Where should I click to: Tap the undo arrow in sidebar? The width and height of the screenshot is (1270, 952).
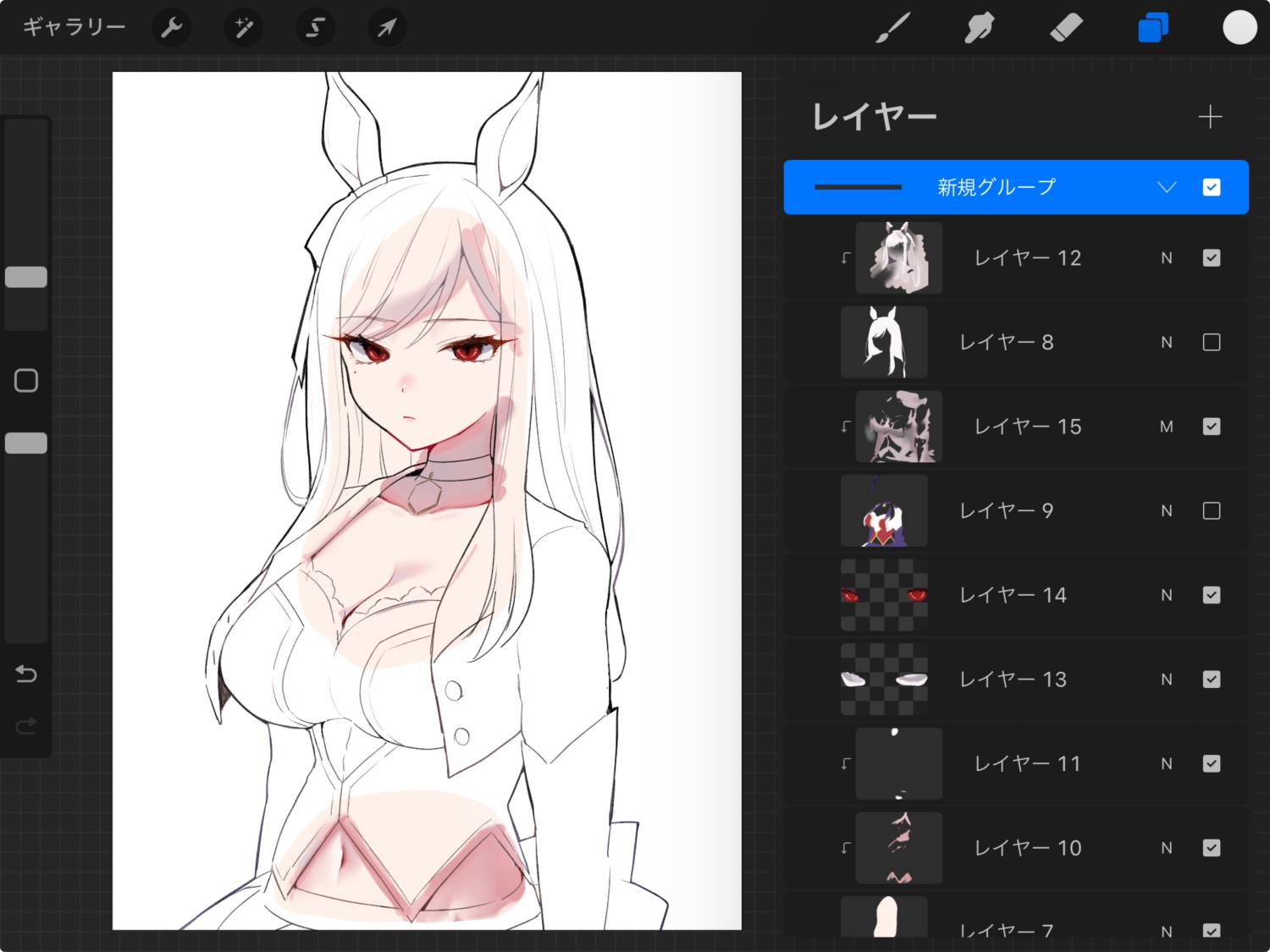coord(26,674)
